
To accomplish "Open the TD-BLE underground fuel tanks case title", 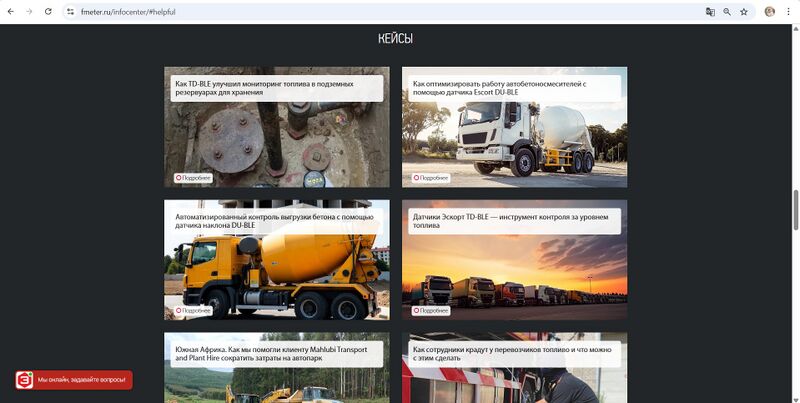I will (x=264, y=88).
